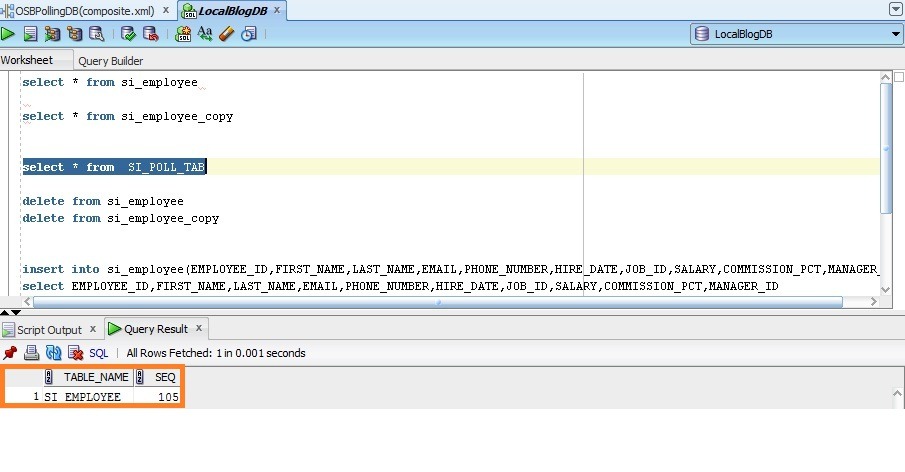The height and width of the screenshot is (472, 905).
Task: Click the print icon in Query Result toolbar
Action: [x=31, y=353]
